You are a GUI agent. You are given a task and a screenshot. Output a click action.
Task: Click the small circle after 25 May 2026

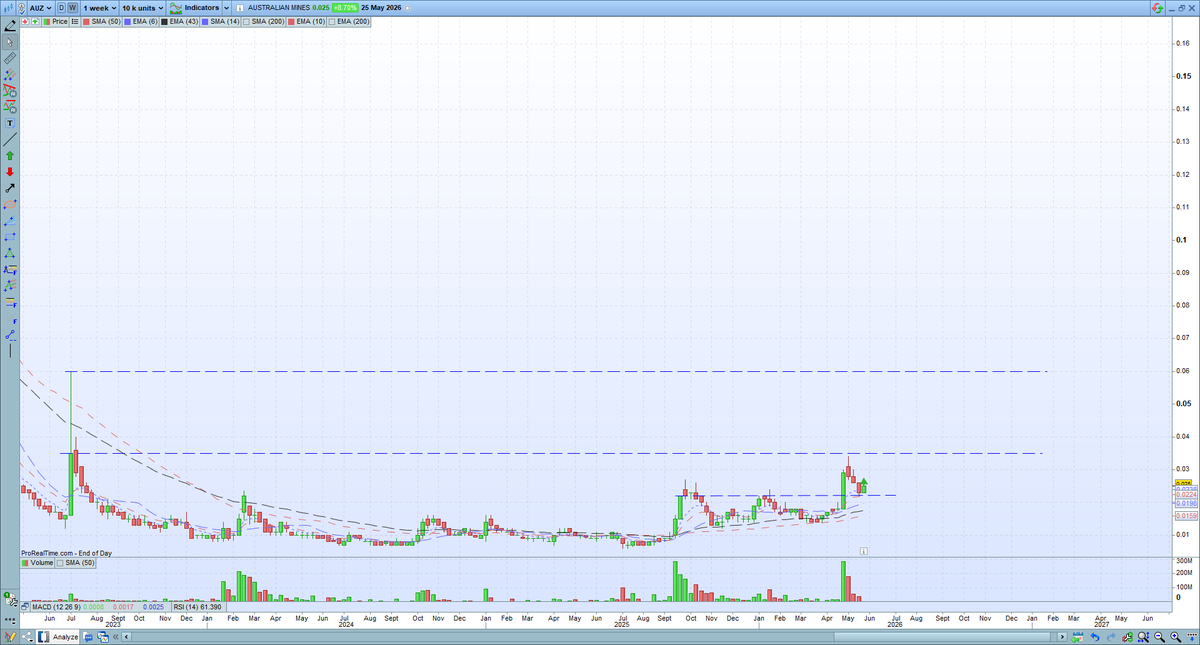[406, 8]
